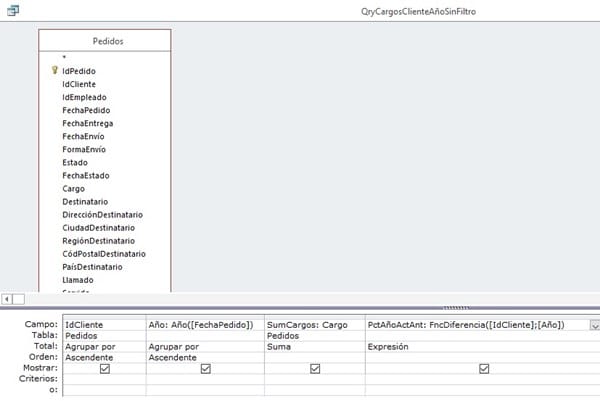The image size is (600, 401).
Task: Select the IdPedido field in Pedidos table
Action: tap(79, 71)
